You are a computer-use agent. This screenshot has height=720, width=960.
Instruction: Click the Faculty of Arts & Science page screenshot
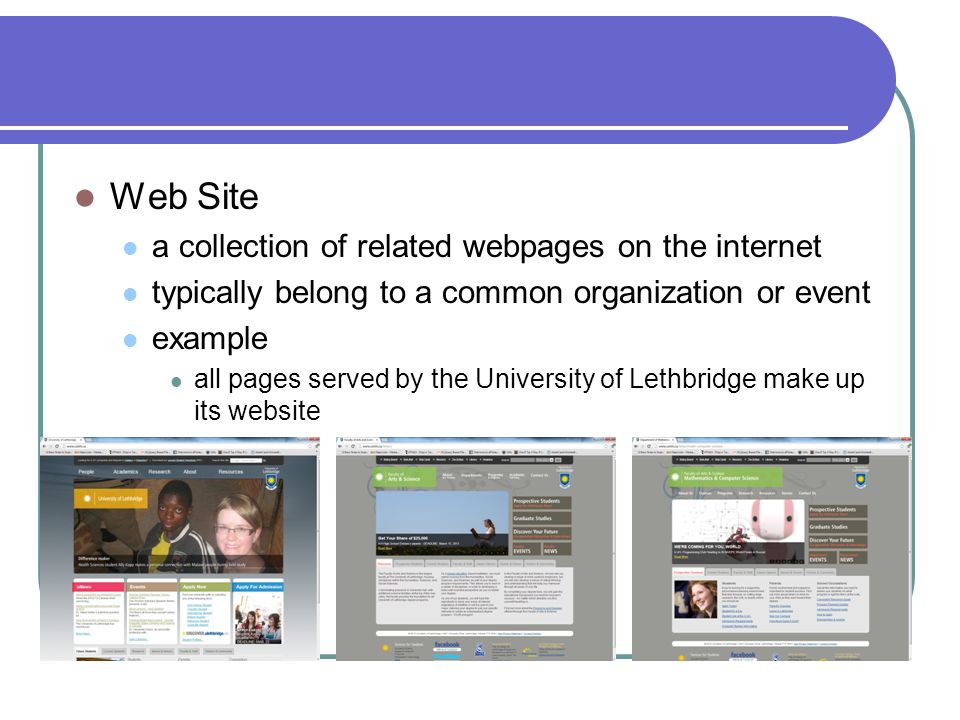pos(475,549)
